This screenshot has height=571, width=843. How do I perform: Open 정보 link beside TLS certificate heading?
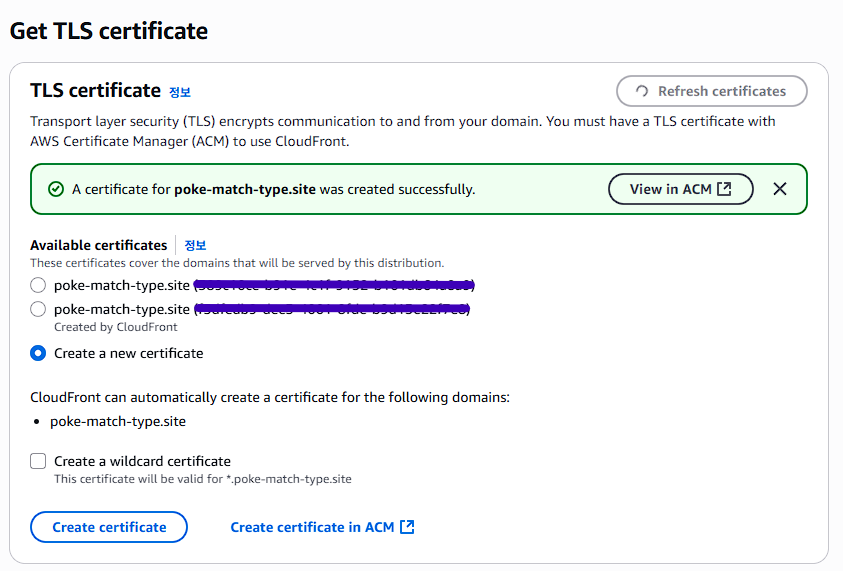tap(180, 92)
